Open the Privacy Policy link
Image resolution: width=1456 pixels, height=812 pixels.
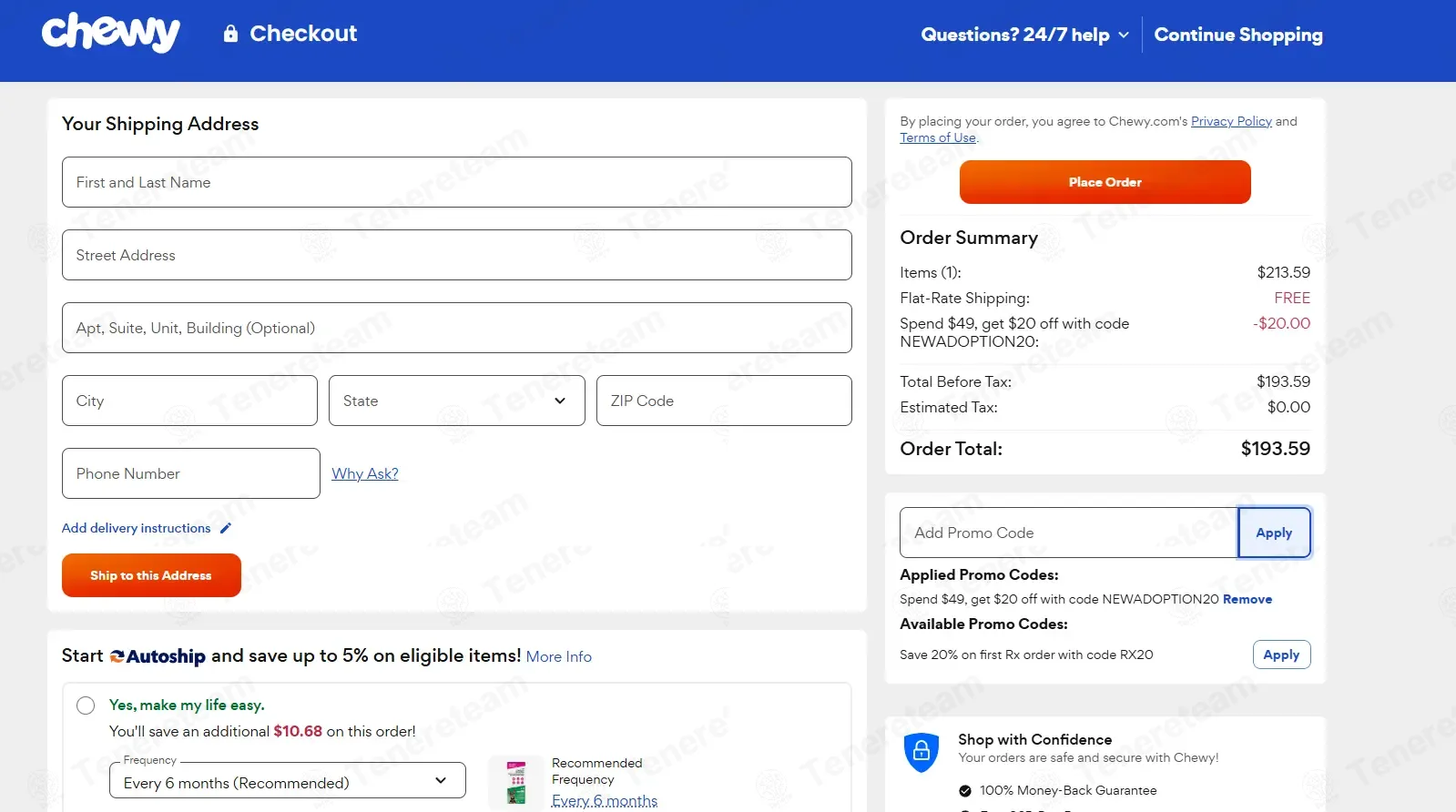point(1231,121)
